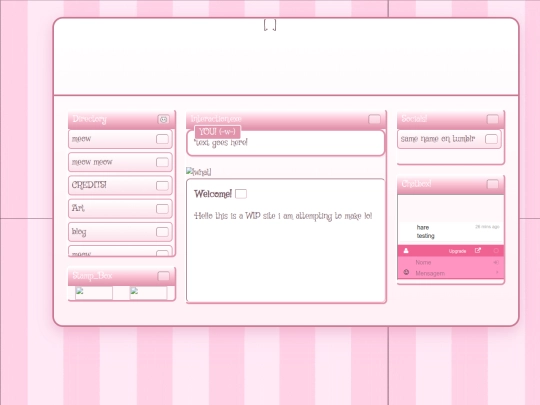Viewport: 540px width, 405px height.
Task: Click the login arrow icon beside Nome
Action: pyautogui.click(x=496, y=262)
